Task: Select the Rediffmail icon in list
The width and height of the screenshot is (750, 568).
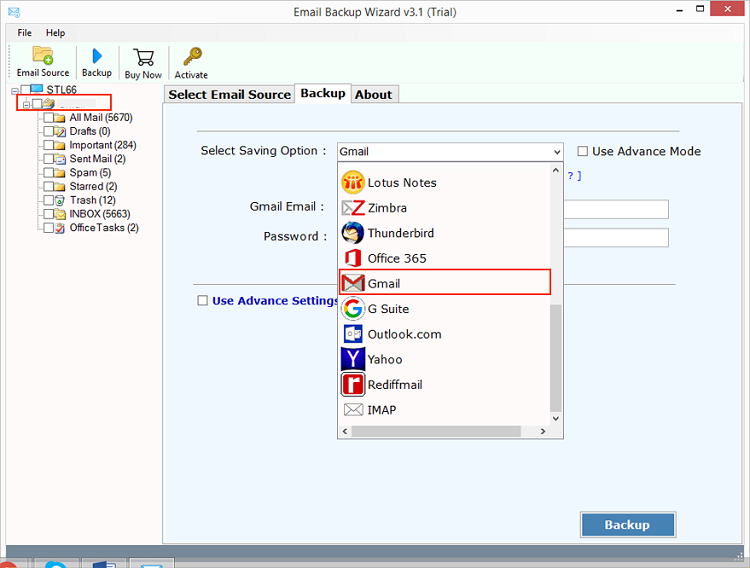Action: coord(353,384)
